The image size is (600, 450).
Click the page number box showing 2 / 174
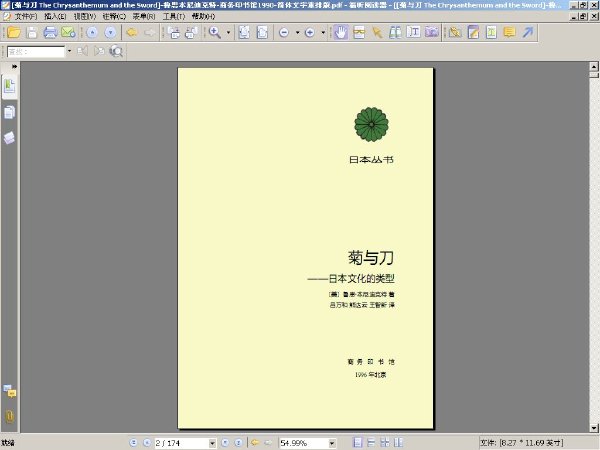(182, 443)
